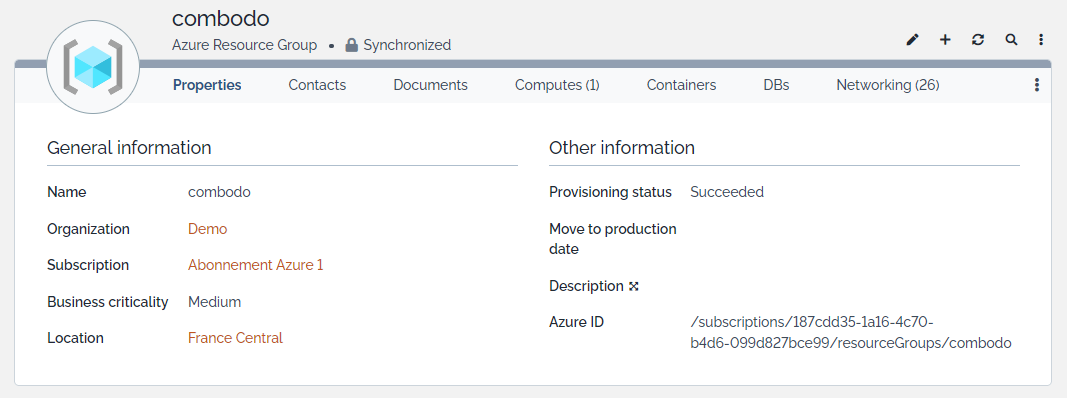Expand the Description field fullscreen icon
Viewport: 1067px width, 398px height.
tap(634, 286)
